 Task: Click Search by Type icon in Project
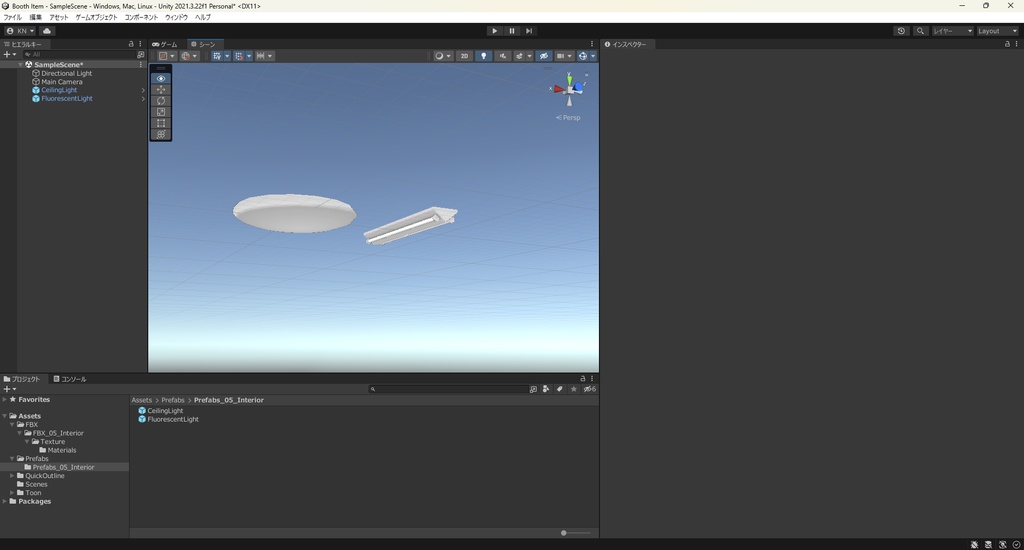(546, 389)
